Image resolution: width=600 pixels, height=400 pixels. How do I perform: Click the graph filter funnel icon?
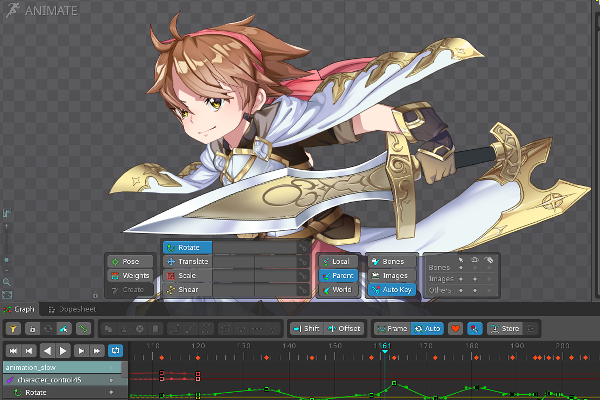[x=13, y=329]
